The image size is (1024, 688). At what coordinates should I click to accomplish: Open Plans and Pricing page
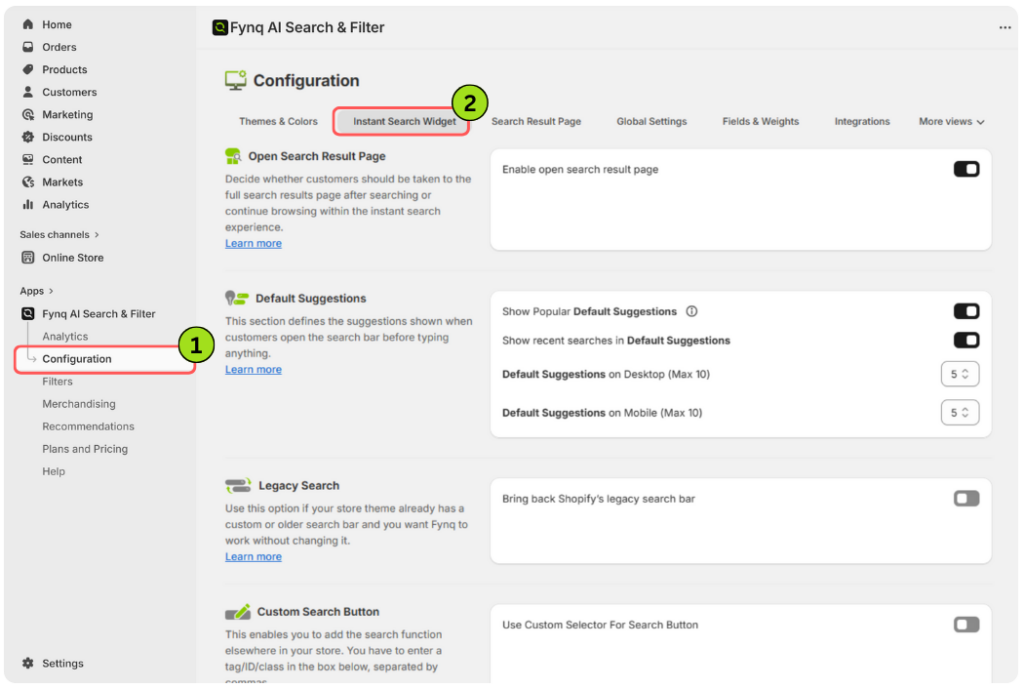[85, 448]
